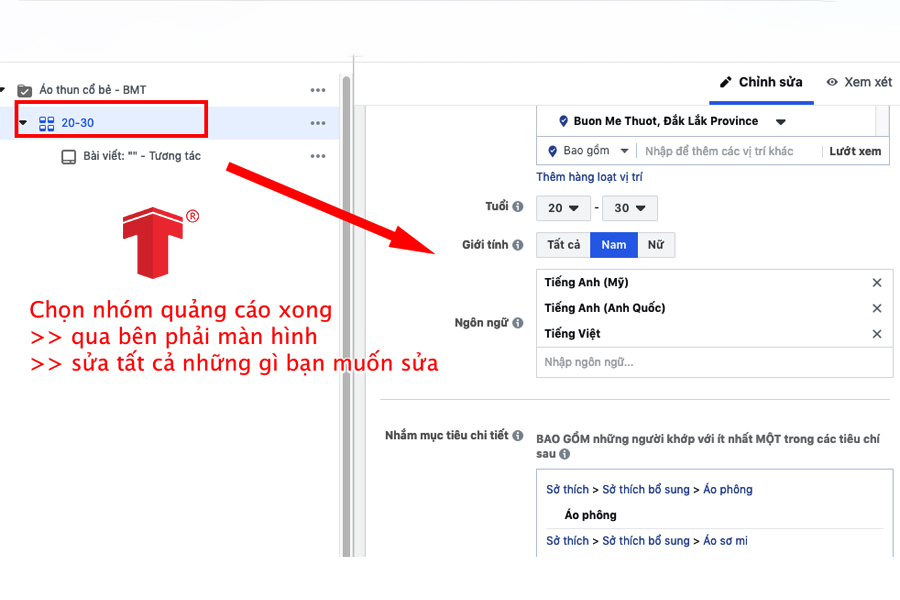The width and height of the screenshot is (900, 600).
Task: Select Áo thun cổ bẻ - BMT campaign
Action: (x=92, y=90)
